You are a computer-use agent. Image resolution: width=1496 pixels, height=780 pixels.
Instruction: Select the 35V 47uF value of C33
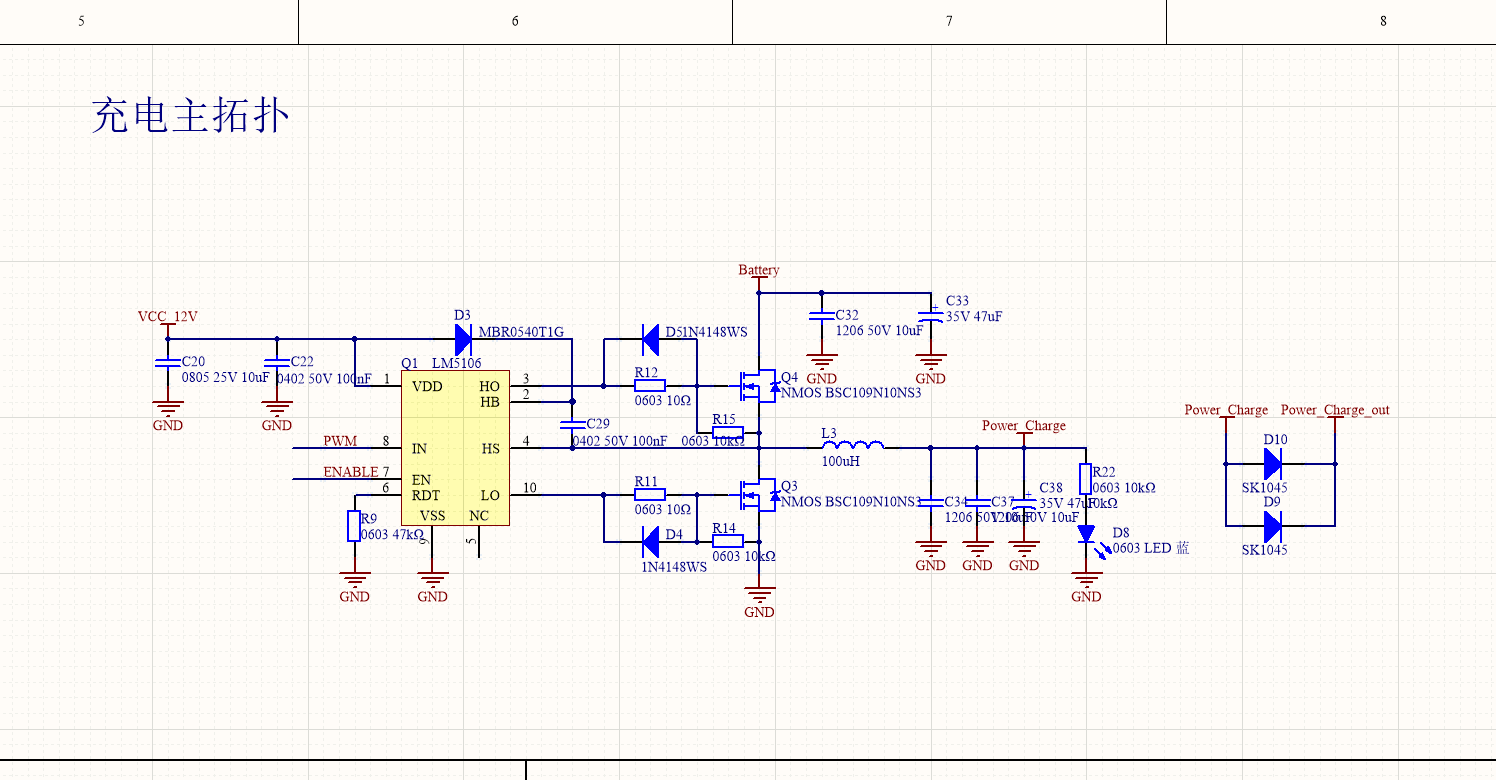974,316
